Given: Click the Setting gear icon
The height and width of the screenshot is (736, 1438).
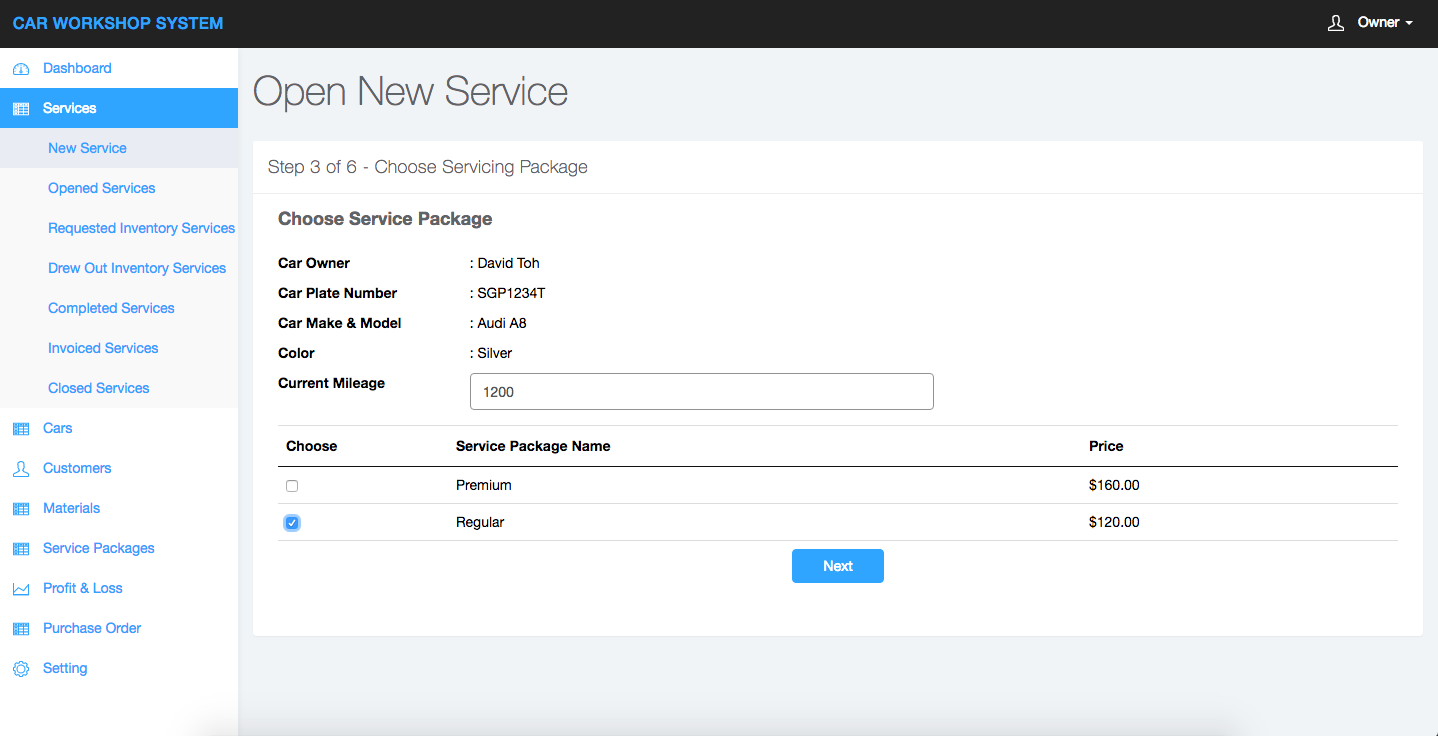Looking at the screenshot, I should coord(21,669).
